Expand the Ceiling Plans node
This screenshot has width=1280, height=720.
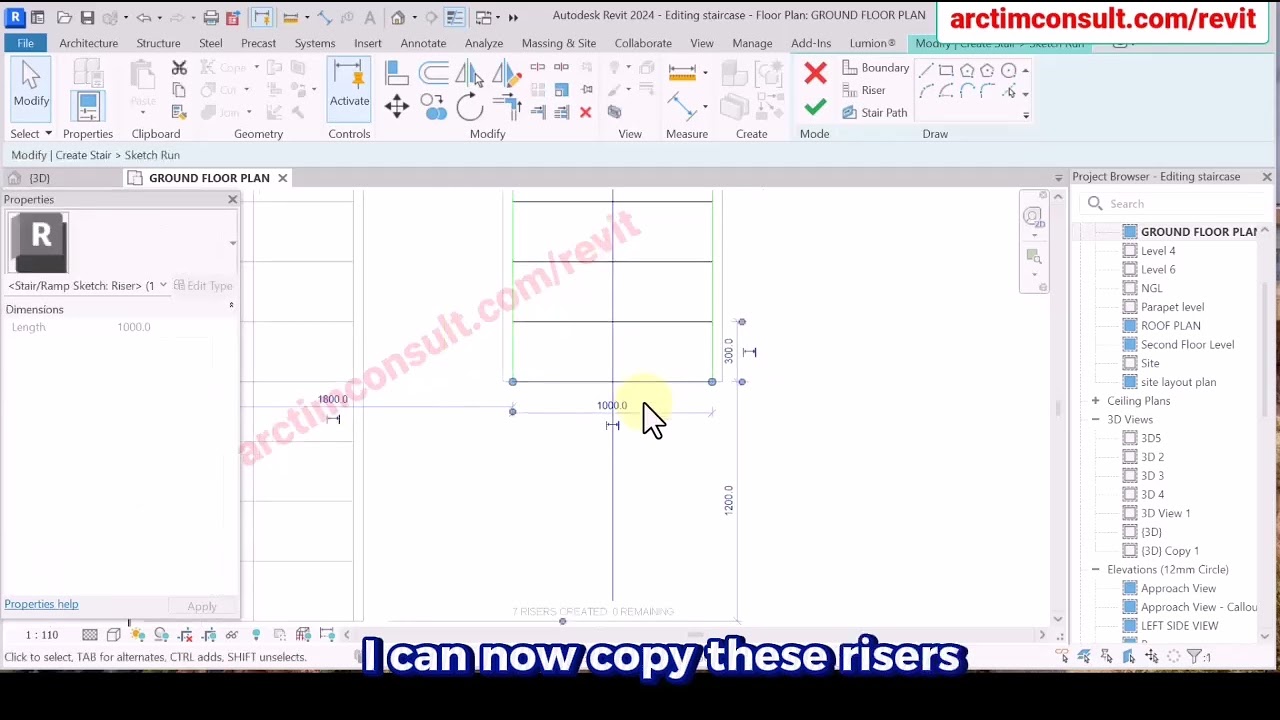[1095, 401]
